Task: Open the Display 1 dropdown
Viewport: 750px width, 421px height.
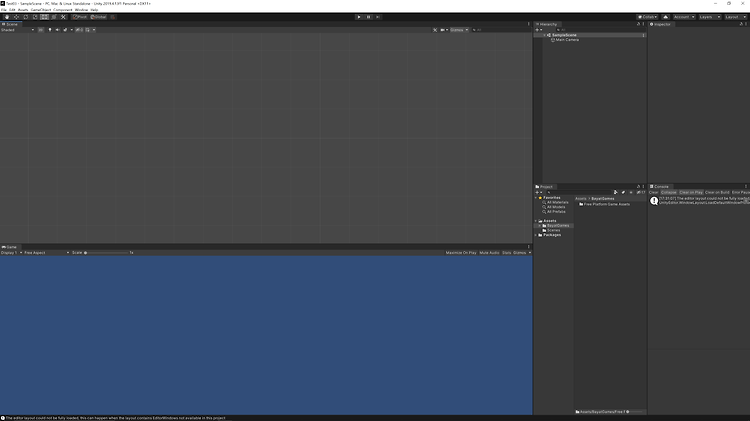Action: [11, 253]
